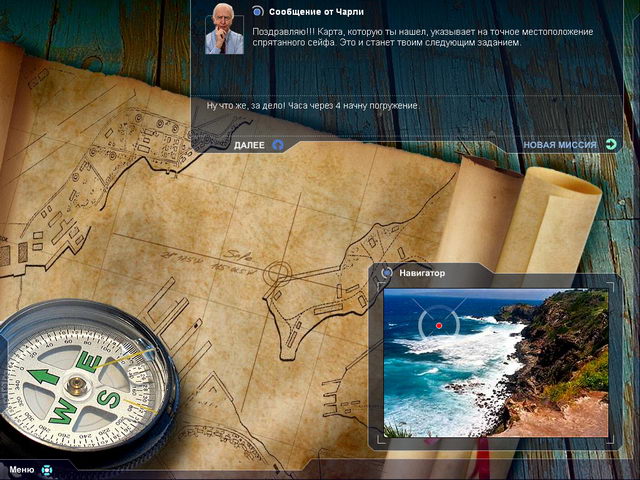Select the "Навигатор" panel title
The height and width of the screenshot is (480, 640).
[x=422, y=272]
